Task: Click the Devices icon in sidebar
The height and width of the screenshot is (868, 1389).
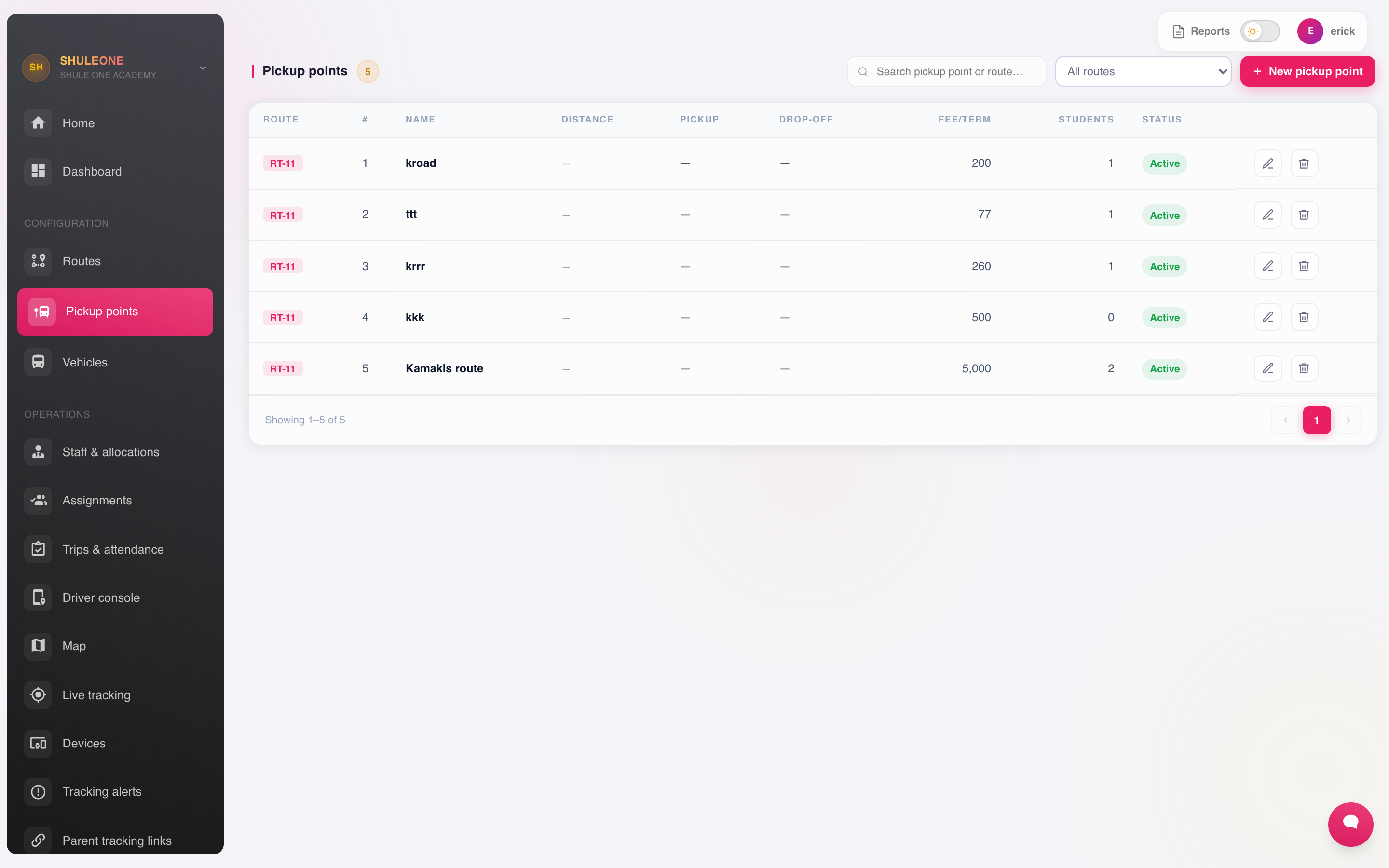Action: 38,744
